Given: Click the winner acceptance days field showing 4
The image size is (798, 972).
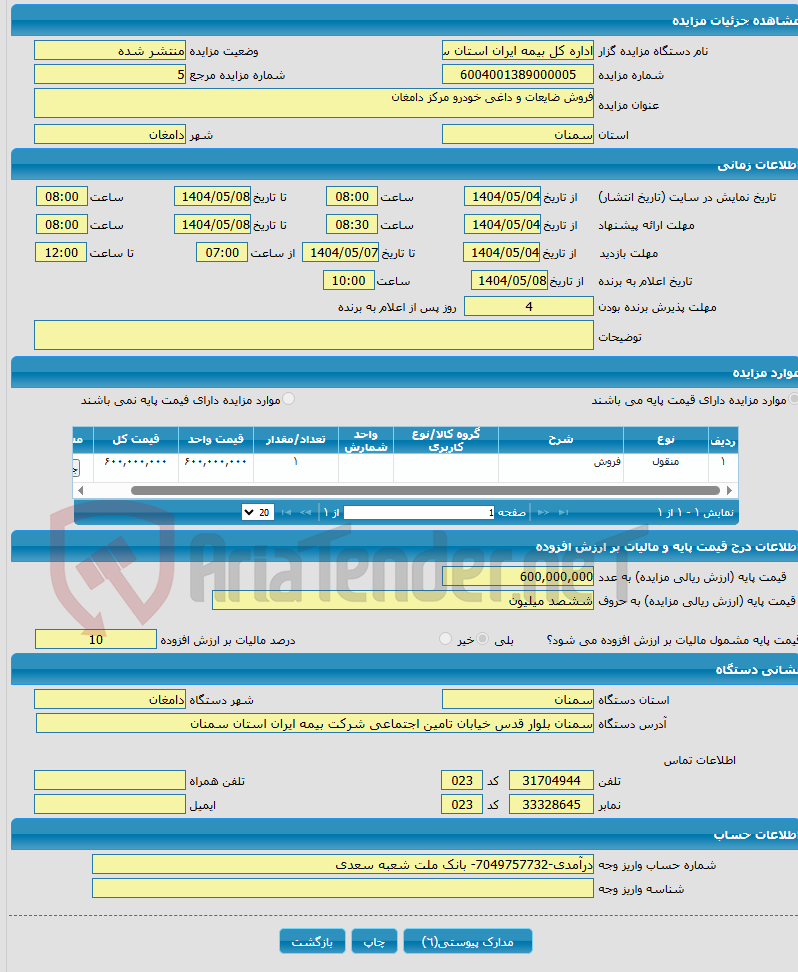Looking at the screenshot, I should pyautogui.click(x=529, y=306).
